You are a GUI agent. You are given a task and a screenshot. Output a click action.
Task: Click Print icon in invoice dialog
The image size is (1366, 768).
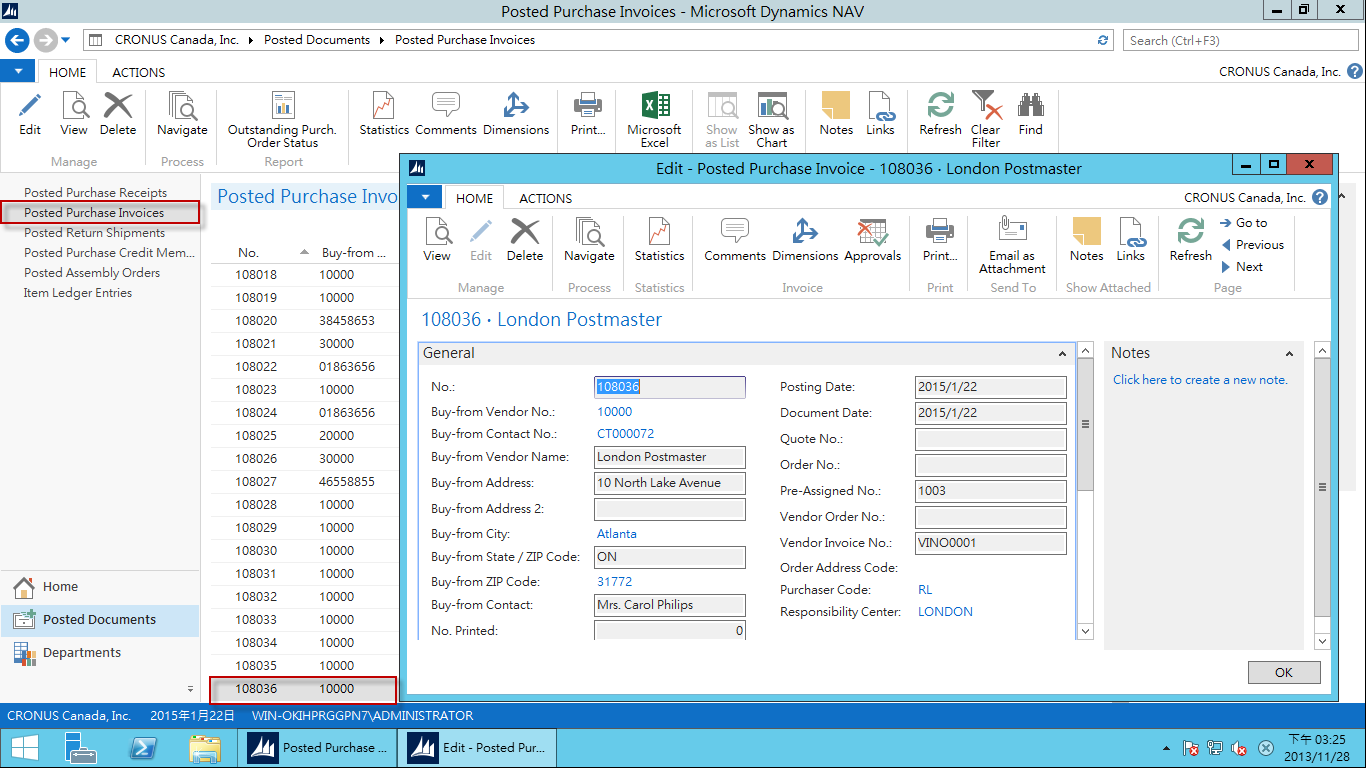coord(940,240)
